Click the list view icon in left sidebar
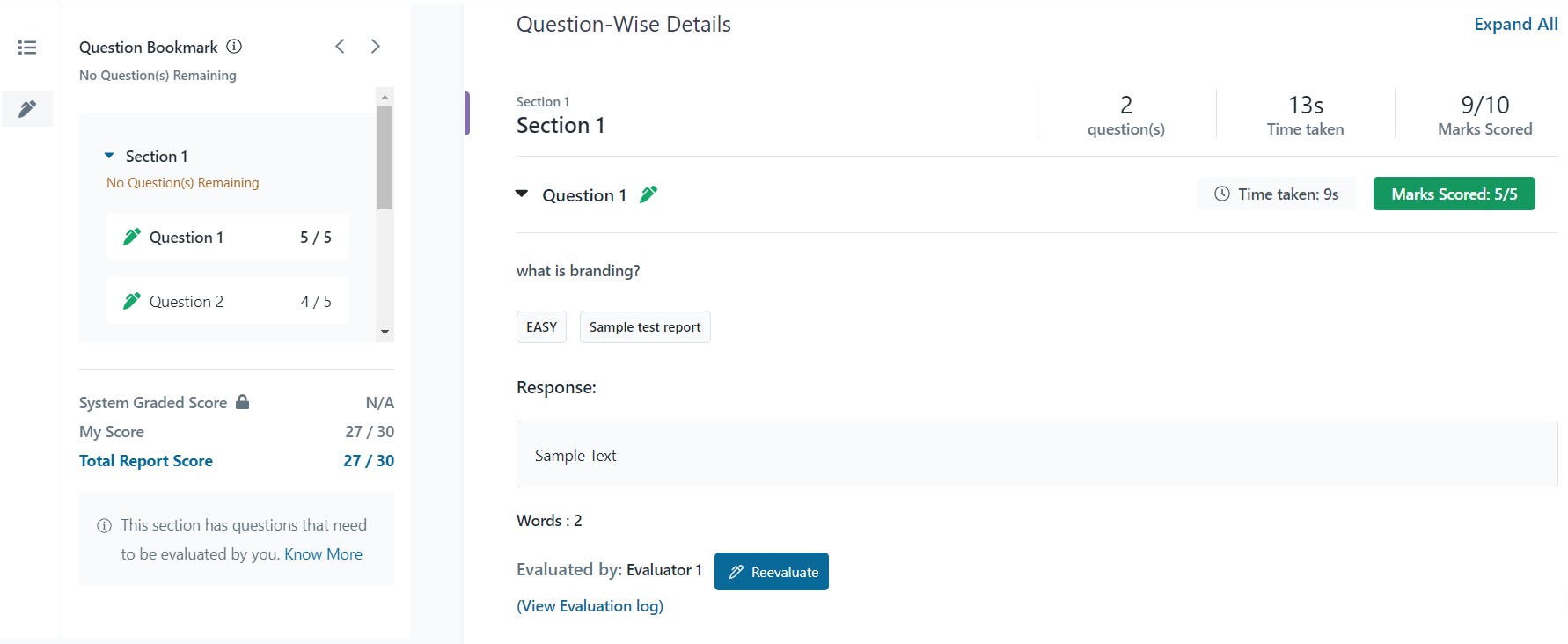The width and height of the screenshot is (1568, 644). point(27,48)
